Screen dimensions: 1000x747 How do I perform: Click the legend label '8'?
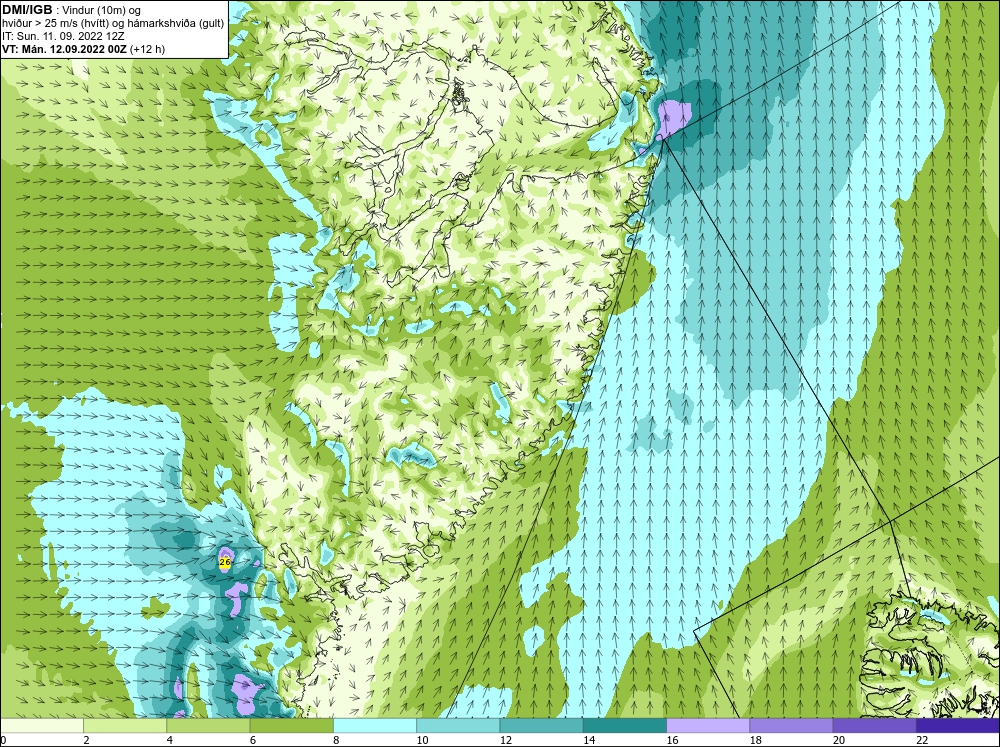pos(335,740)
